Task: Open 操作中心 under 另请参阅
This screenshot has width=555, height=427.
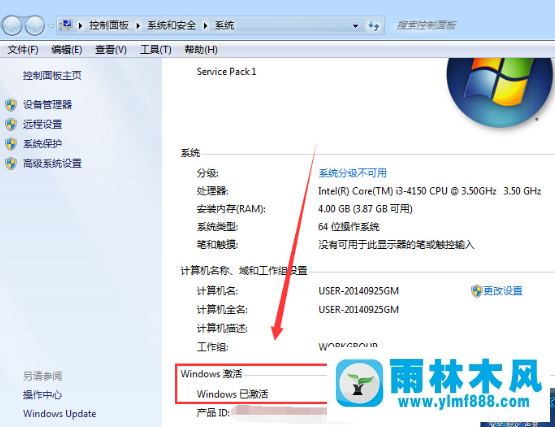Action: pyautogui.click(x=42, y=395)
